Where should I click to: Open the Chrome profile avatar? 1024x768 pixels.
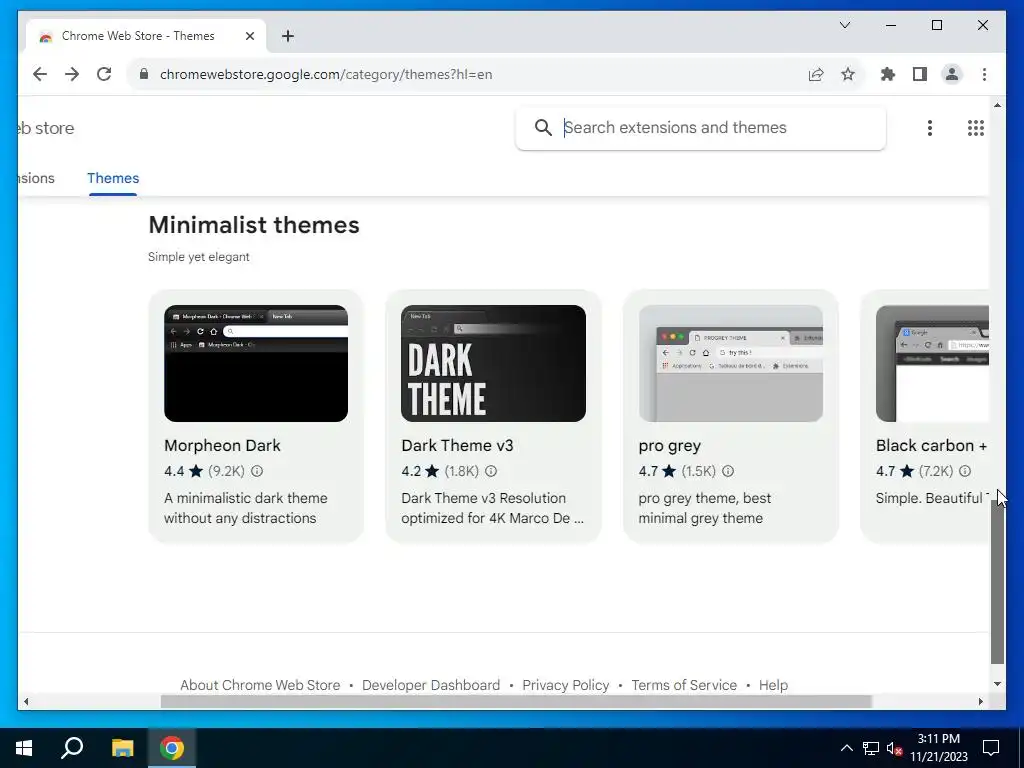click(x=952, y=74)
